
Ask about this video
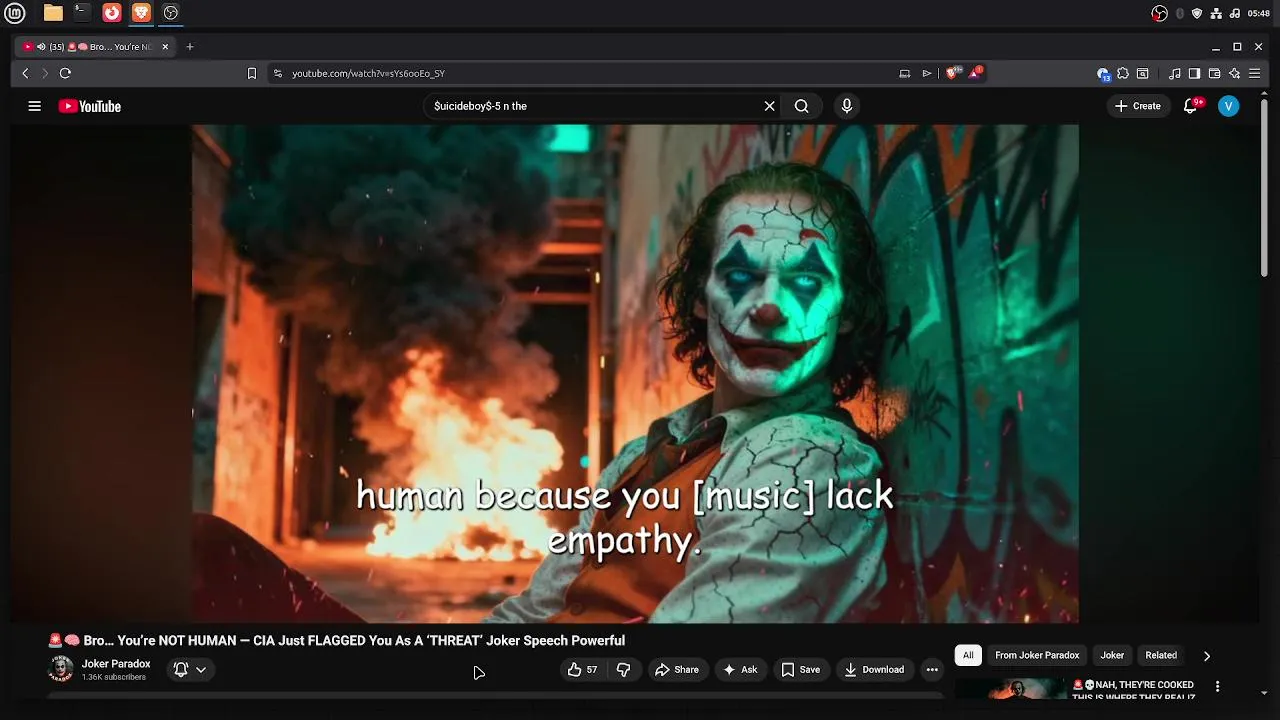click(740, 670)
